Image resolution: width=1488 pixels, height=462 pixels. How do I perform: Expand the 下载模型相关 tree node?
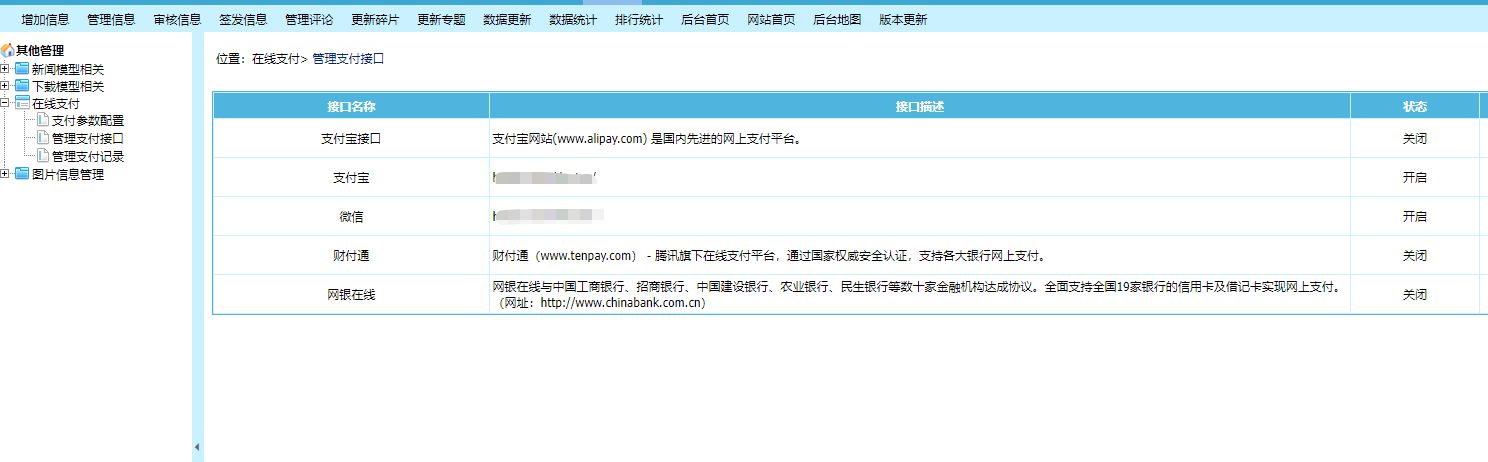(x=5, y=87)
